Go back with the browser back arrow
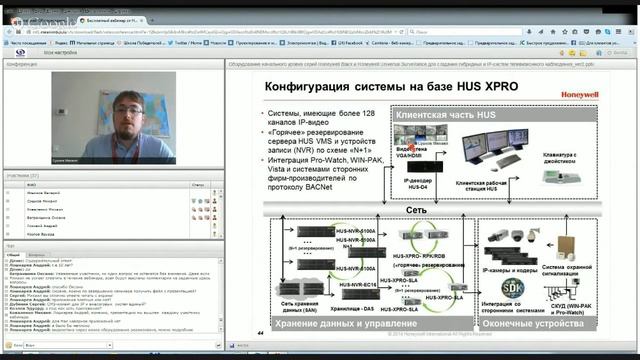 [x=9, y=31]
